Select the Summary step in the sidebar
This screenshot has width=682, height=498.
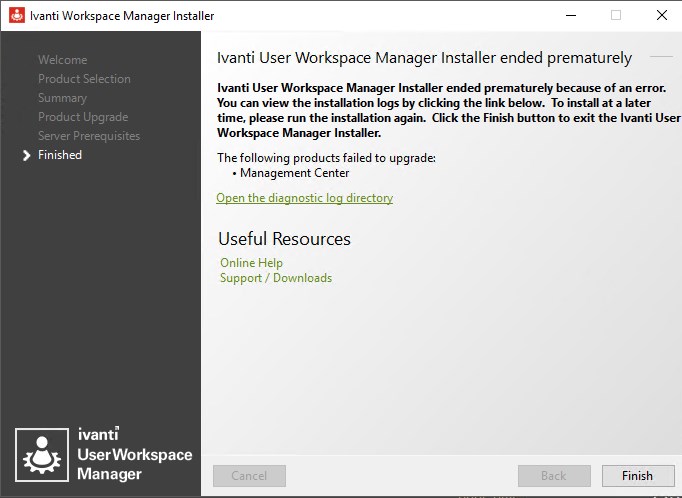[x=62, y=98]
